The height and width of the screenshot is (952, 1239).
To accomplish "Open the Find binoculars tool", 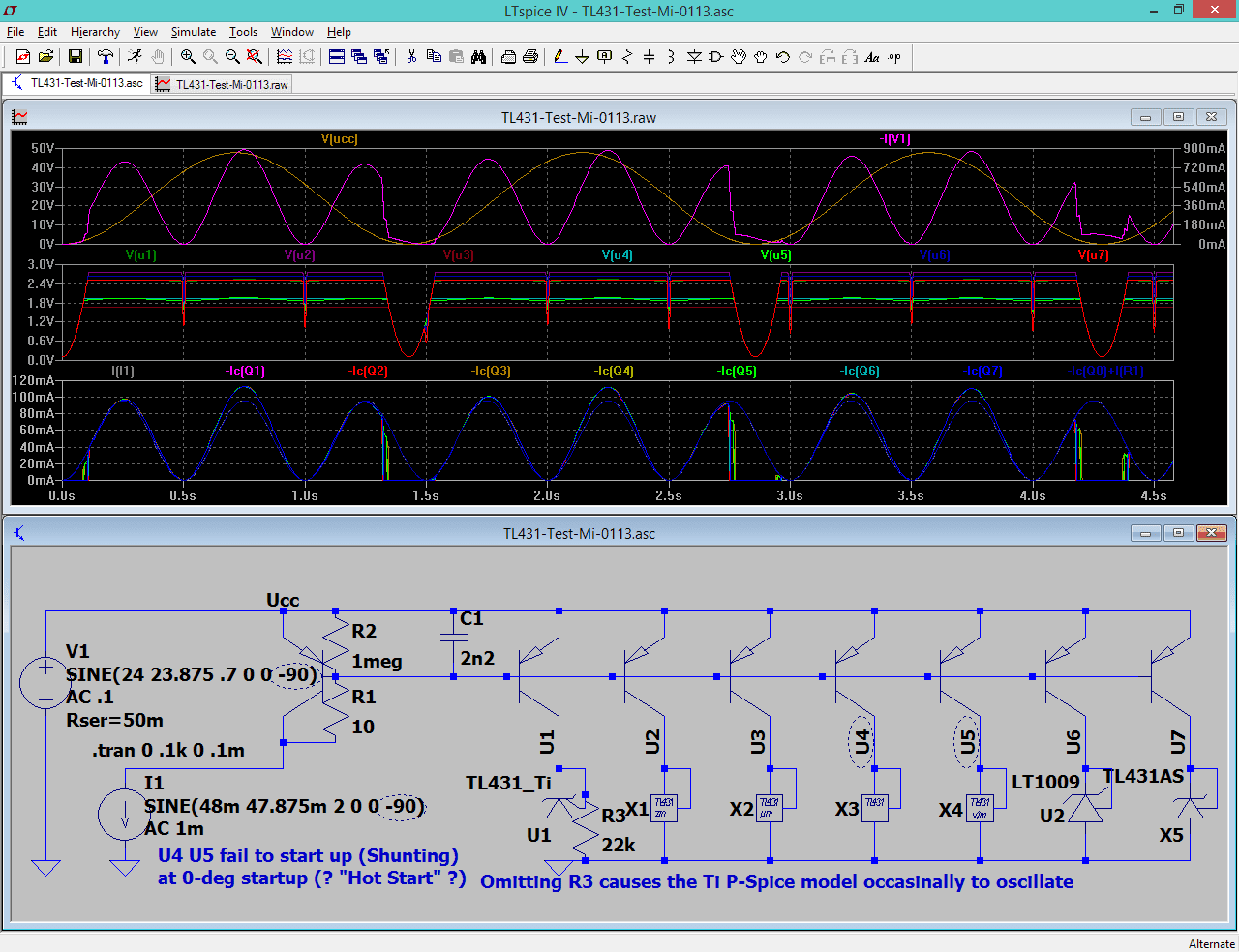I will point(478,57).
